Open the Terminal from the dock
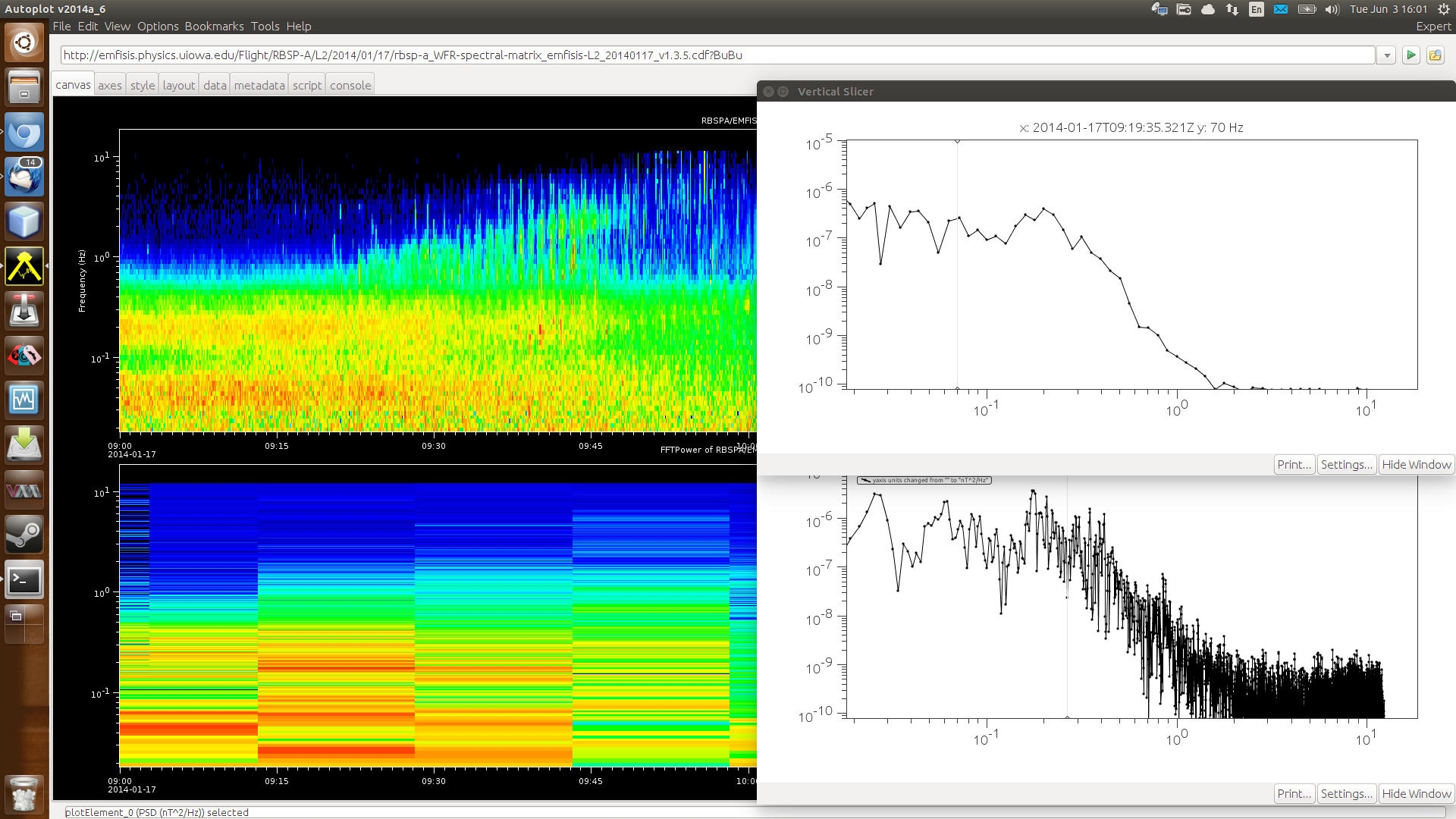 [x=24, y=580]
